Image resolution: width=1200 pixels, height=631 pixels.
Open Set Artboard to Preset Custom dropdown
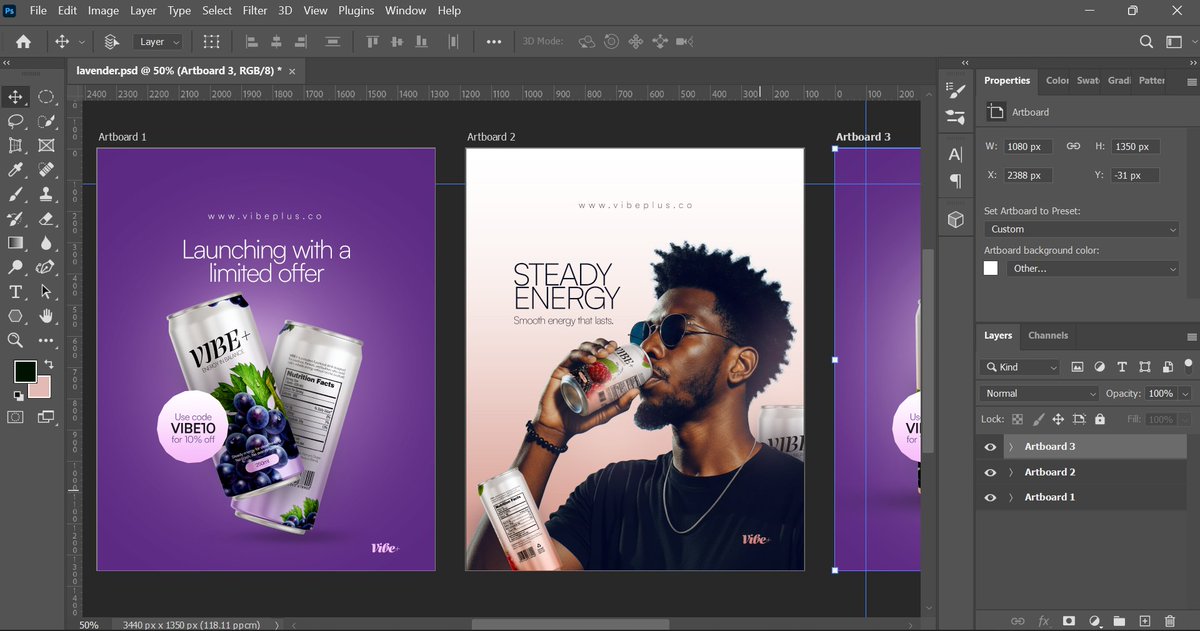click(1082, 229)
